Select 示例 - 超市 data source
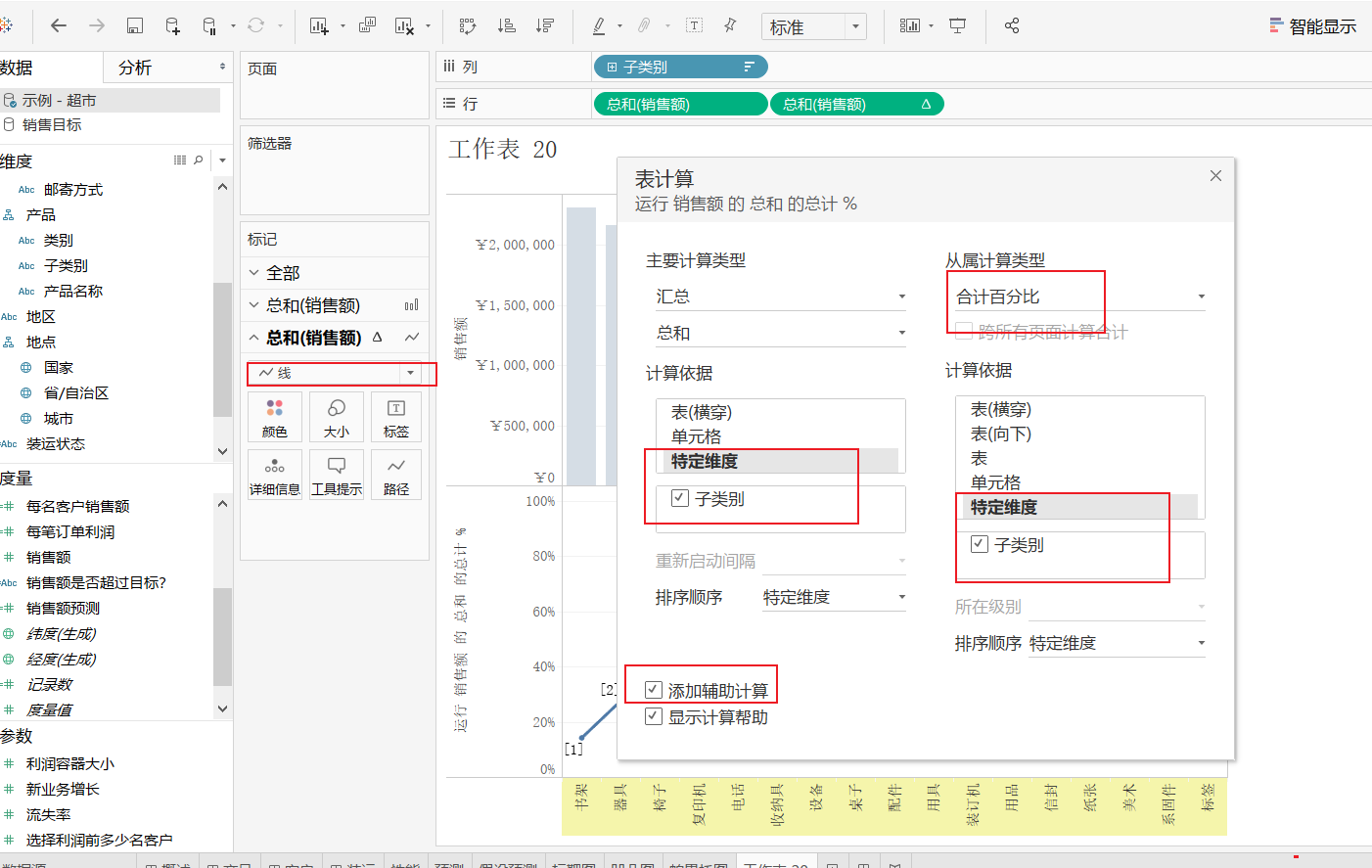This screenshot has width=1372, height=868. point(110,100)
